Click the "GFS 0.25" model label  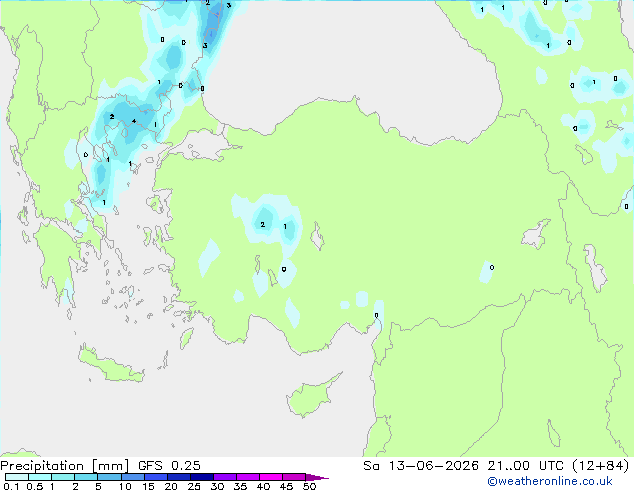point(169,466)
